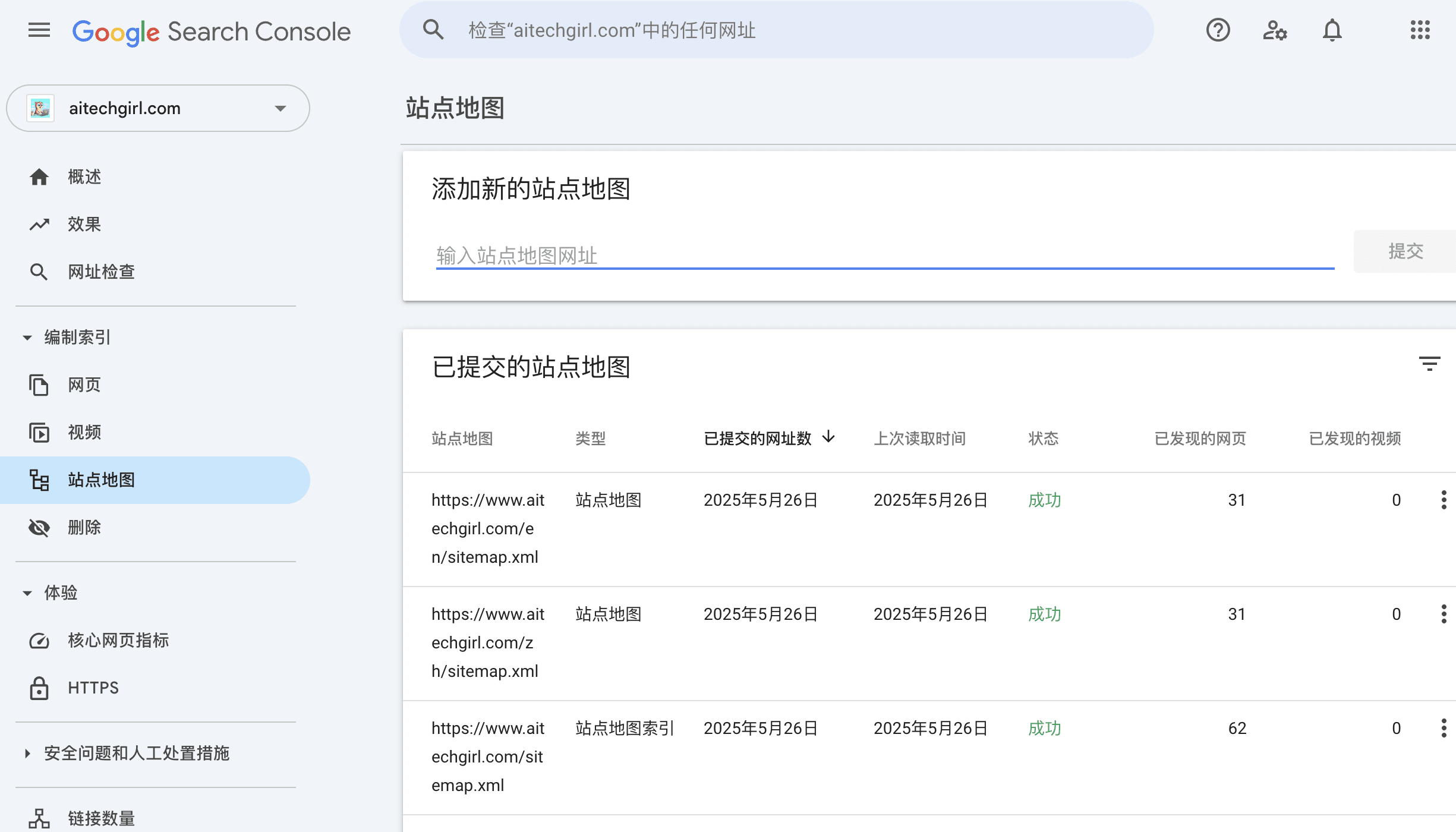Sort by 状态 column header

coord(1044,439)
